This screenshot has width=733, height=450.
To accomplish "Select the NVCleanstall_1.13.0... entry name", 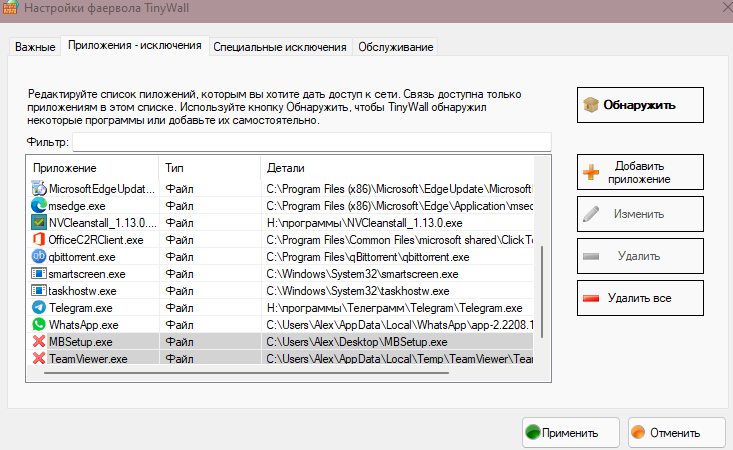I will click(102, 223).
